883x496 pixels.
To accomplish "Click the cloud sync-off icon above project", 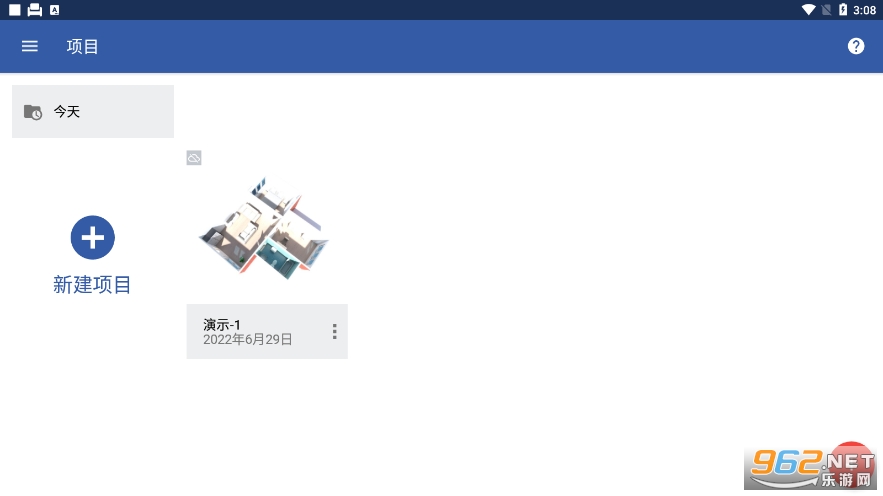I will [194, 158].
